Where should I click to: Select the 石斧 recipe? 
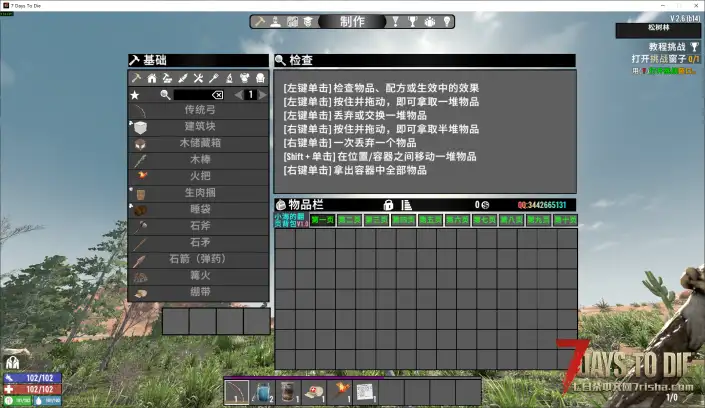[198, 226]
